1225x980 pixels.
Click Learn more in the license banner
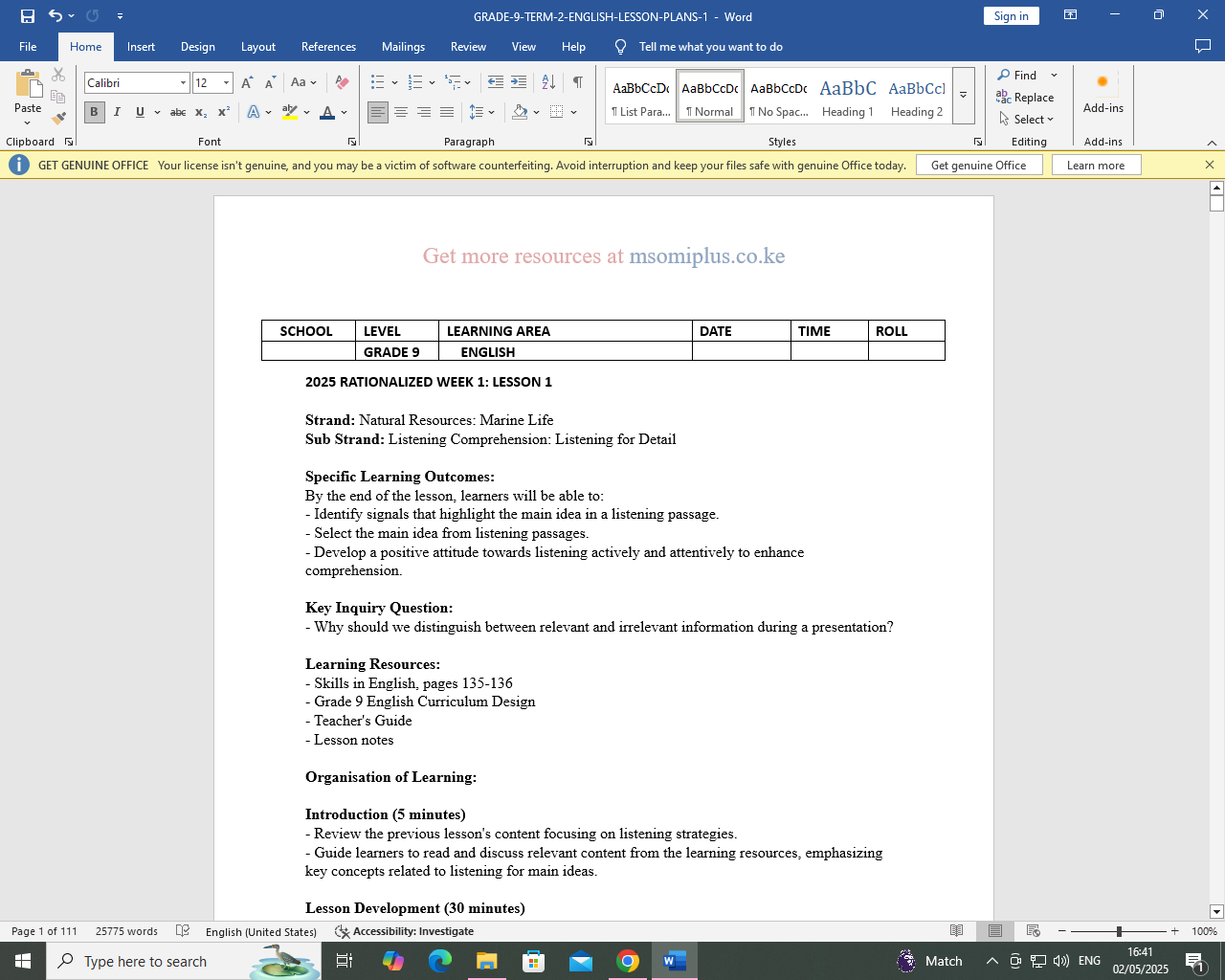(1096, 166)
